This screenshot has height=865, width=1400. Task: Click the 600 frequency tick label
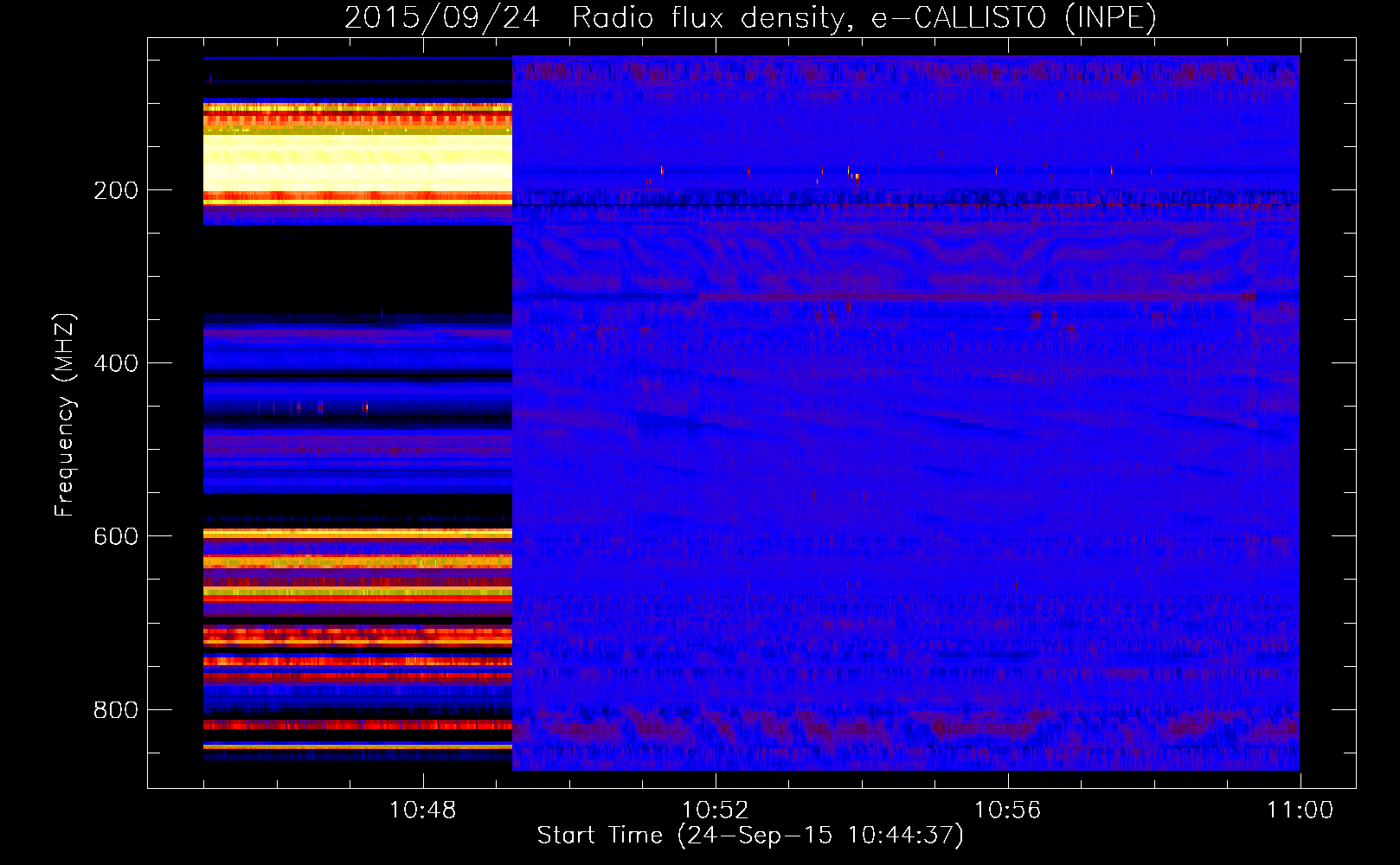coord(116,536)
